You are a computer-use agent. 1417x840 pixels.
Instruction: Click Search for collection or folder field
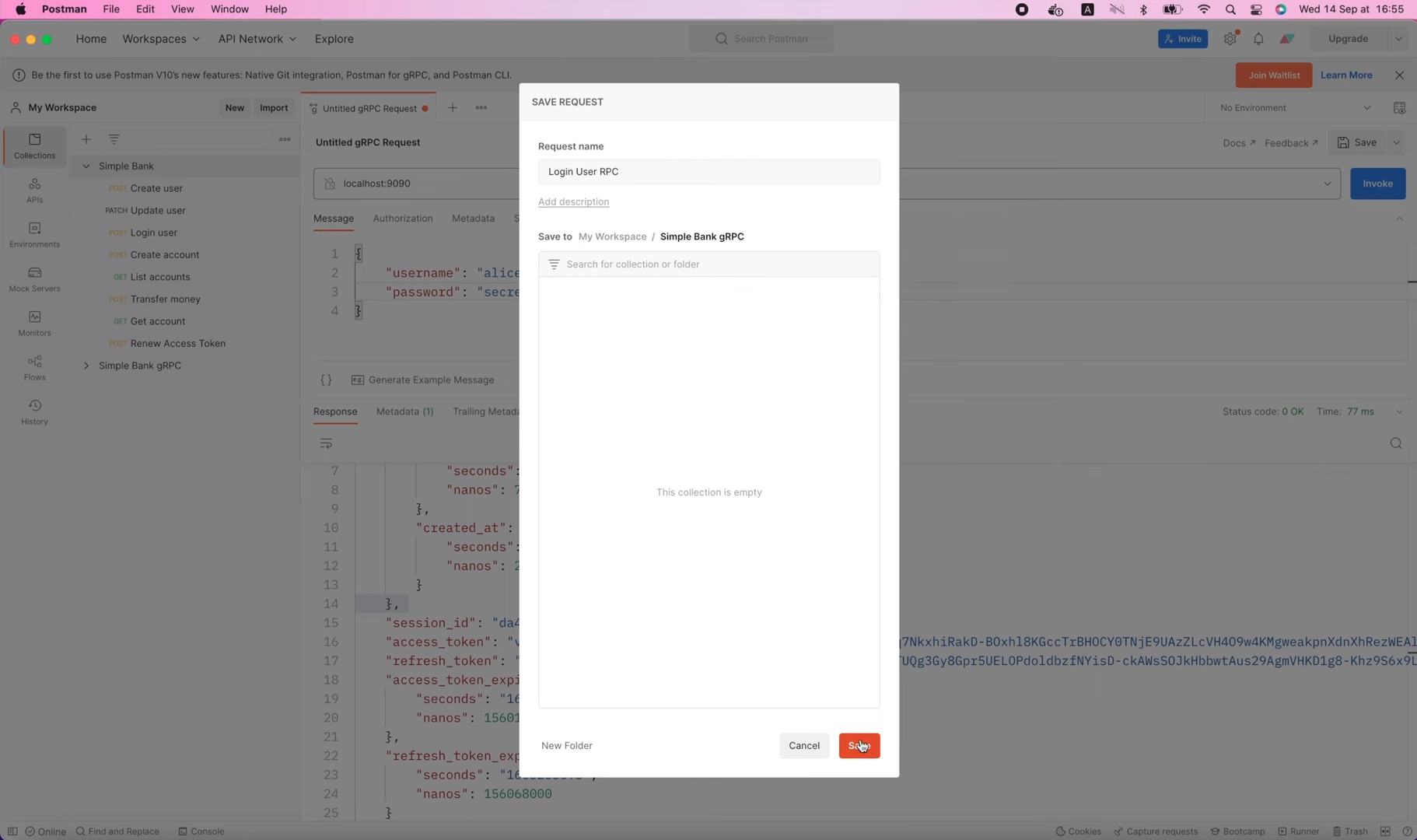coord(708,264)
